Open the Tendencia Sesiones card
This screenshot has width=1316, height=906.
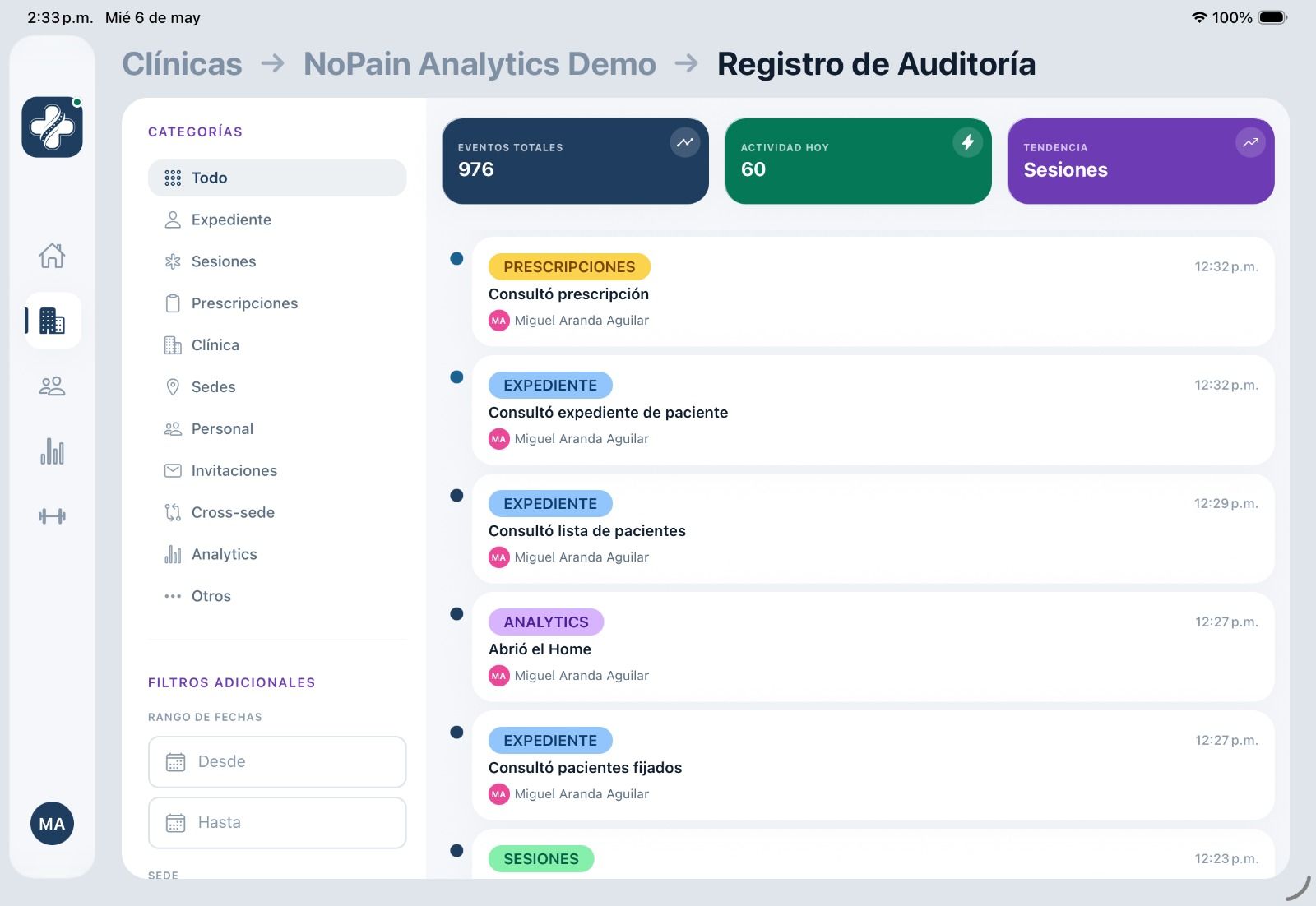pyautogui.click(x=1141, y=161)
